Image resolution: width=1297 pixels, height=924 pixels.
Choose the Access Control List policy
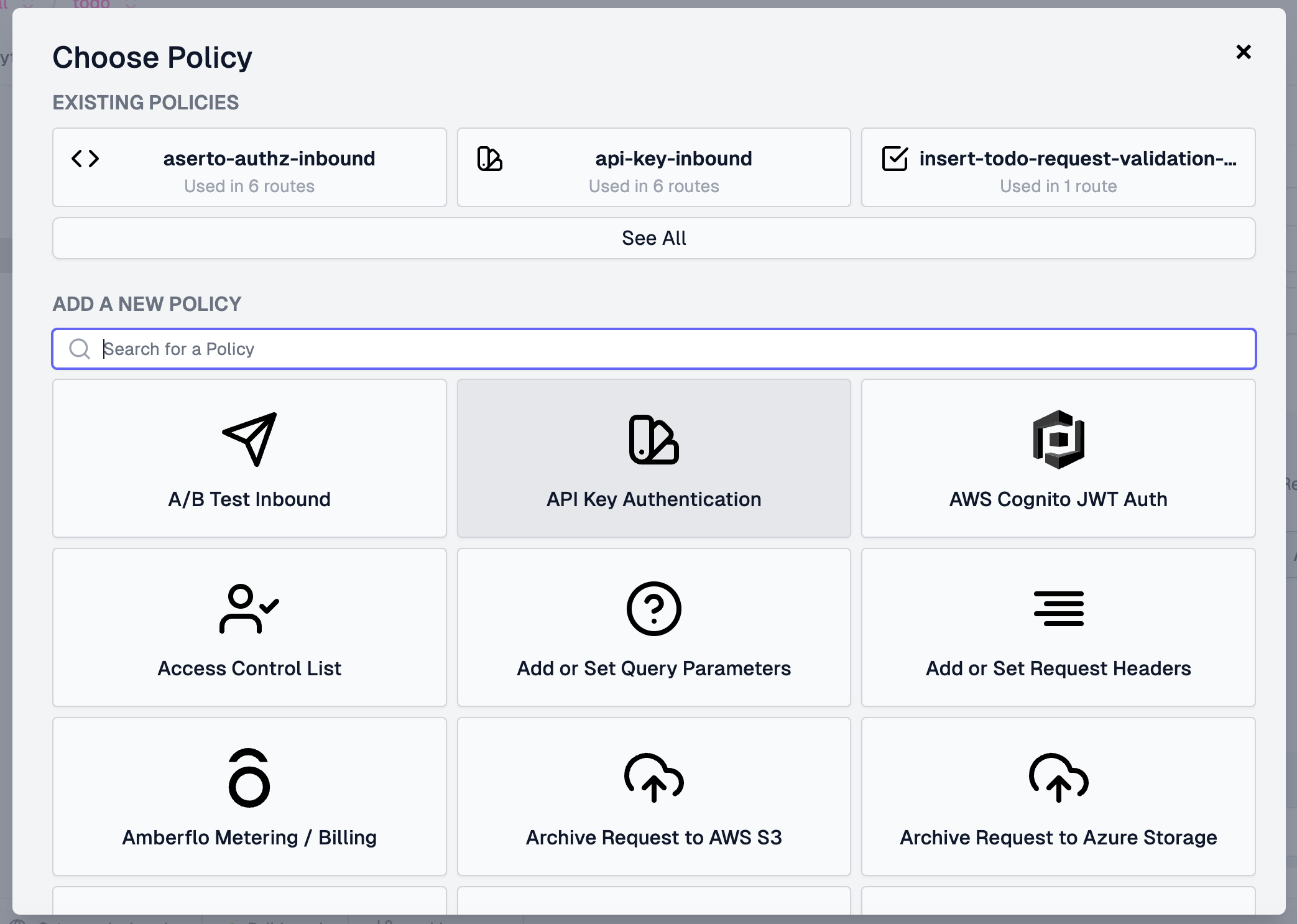(x=249, y=627)
